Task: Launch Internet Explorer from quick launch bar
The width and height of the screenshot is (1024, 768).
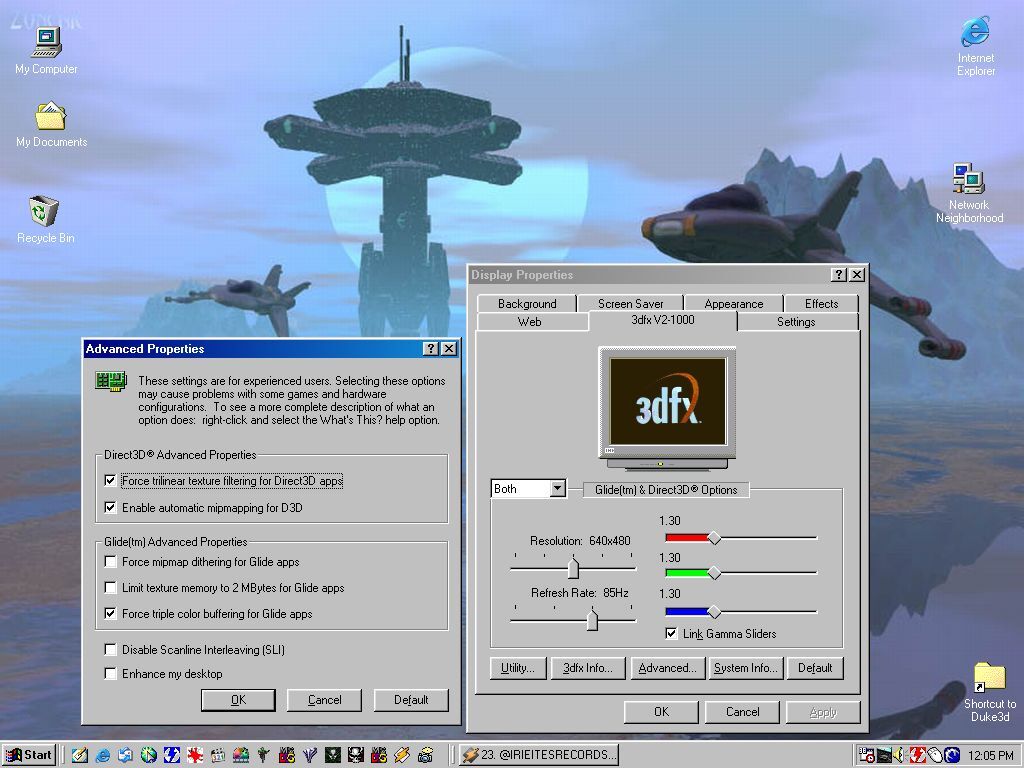Action: tap(102, 755)
